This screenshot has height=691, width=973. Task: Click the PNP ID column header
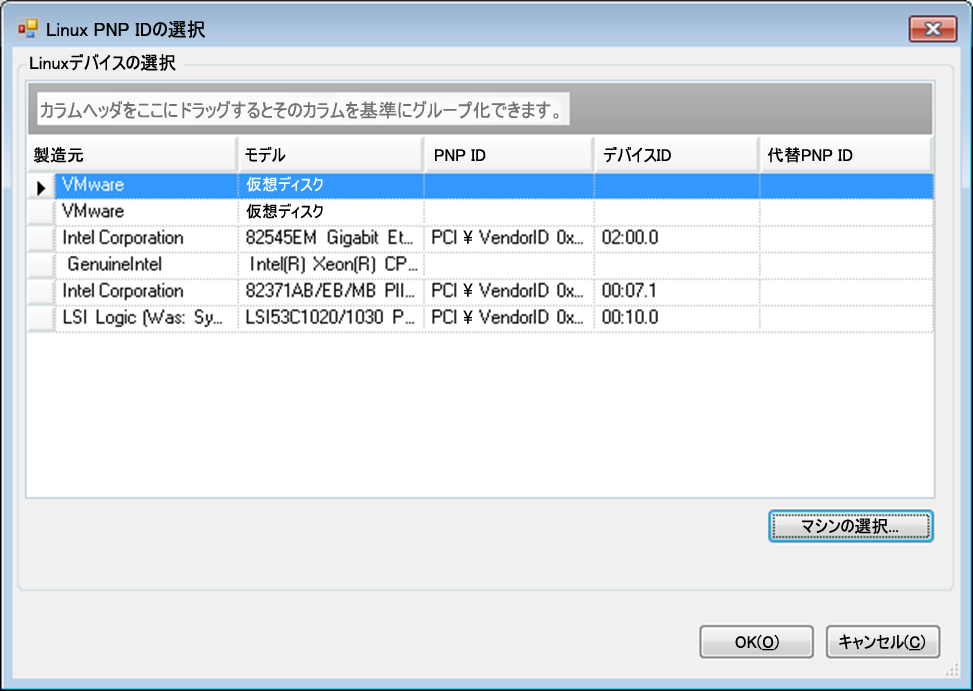click(508, 155)
